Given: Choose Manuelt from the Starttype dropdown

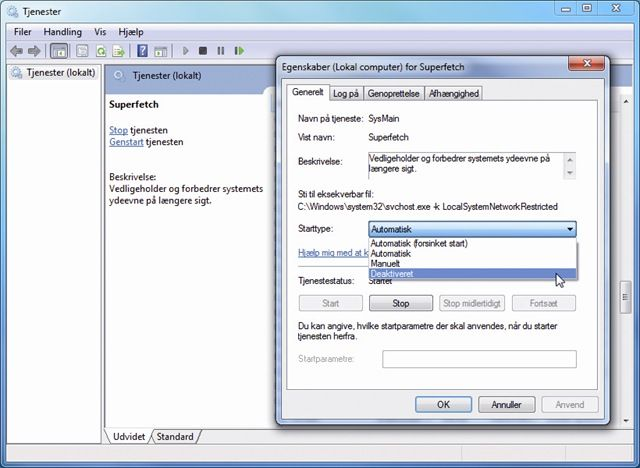Looking at the screenshot, I should tap(387, 263).
